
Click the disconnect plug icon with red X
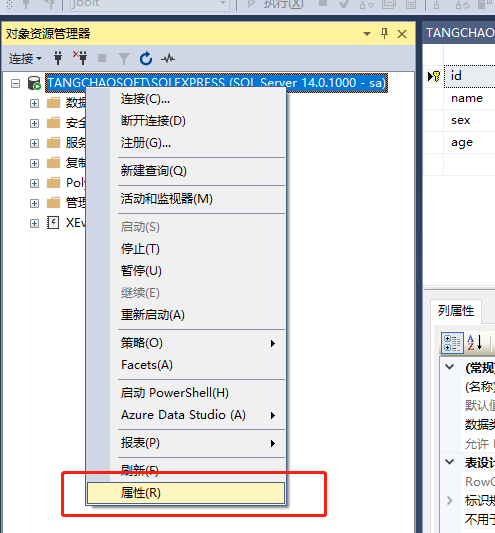click(80, 58)
